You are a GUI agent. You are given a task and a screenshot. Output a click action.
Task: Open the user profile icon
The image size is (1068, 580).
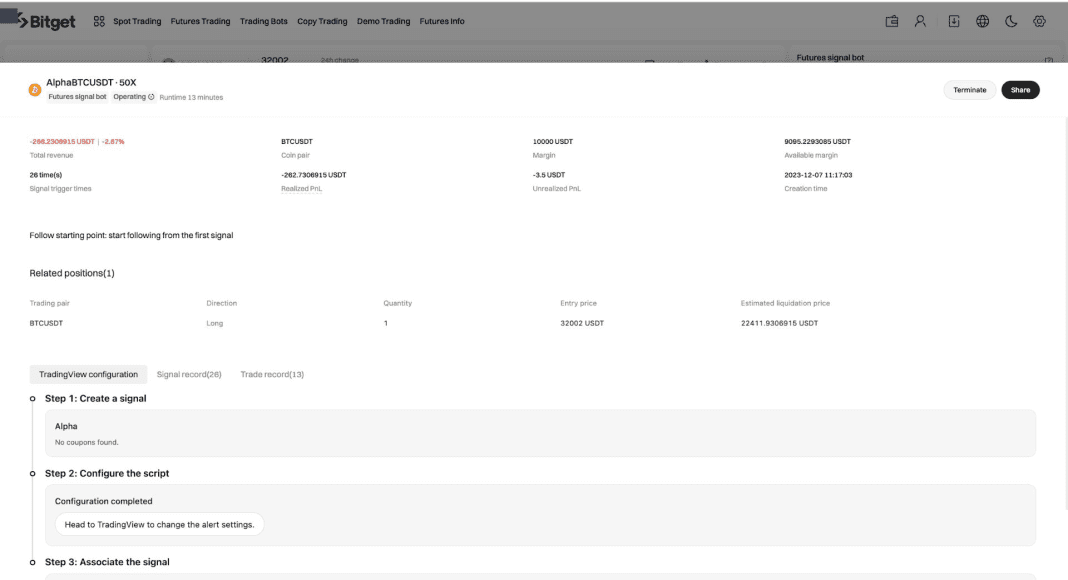click(922, 21)
